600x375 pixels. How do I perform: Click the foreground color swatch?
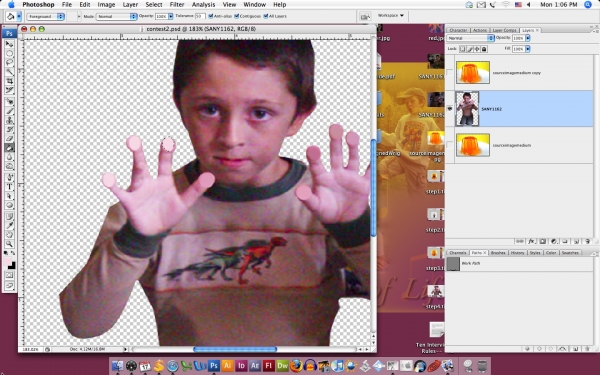(8, 262)
